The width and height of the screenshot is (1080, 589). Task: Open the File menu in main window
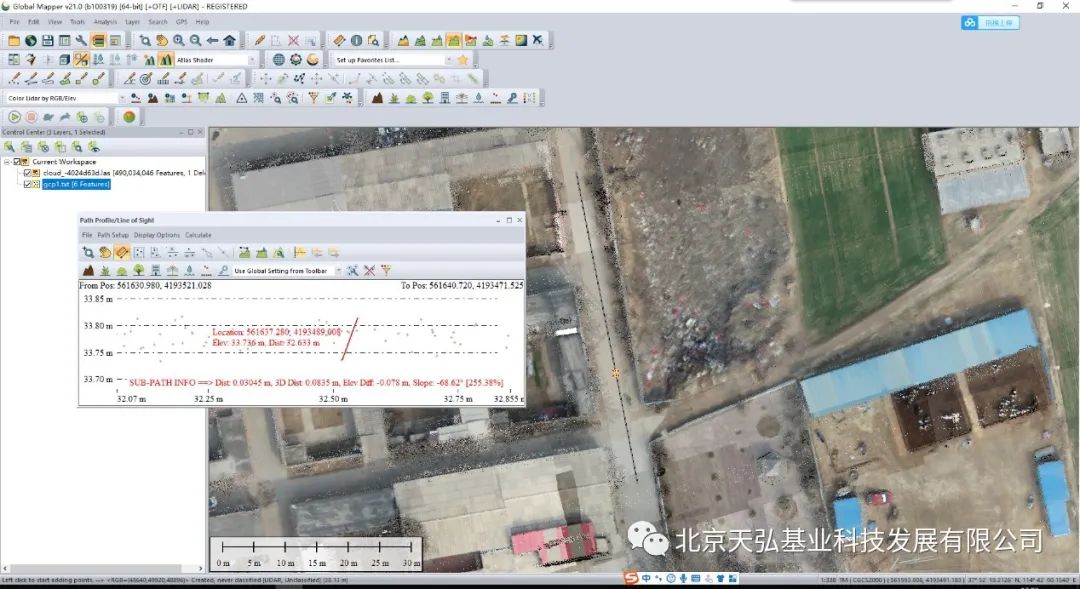pyautogui.click(x=14, y=22)
